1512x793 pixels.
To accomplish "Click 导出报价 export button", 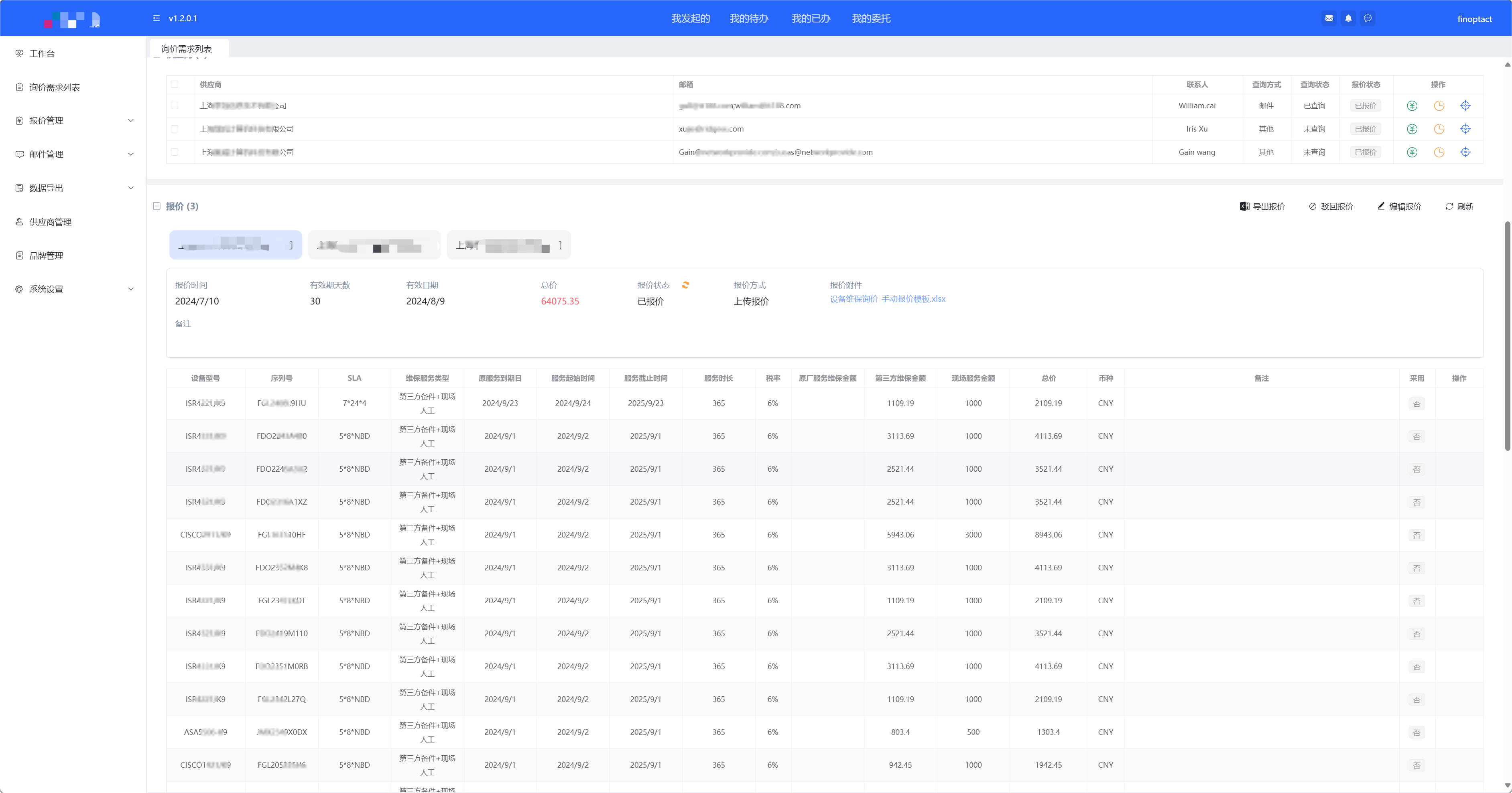I will (1262, 207).
